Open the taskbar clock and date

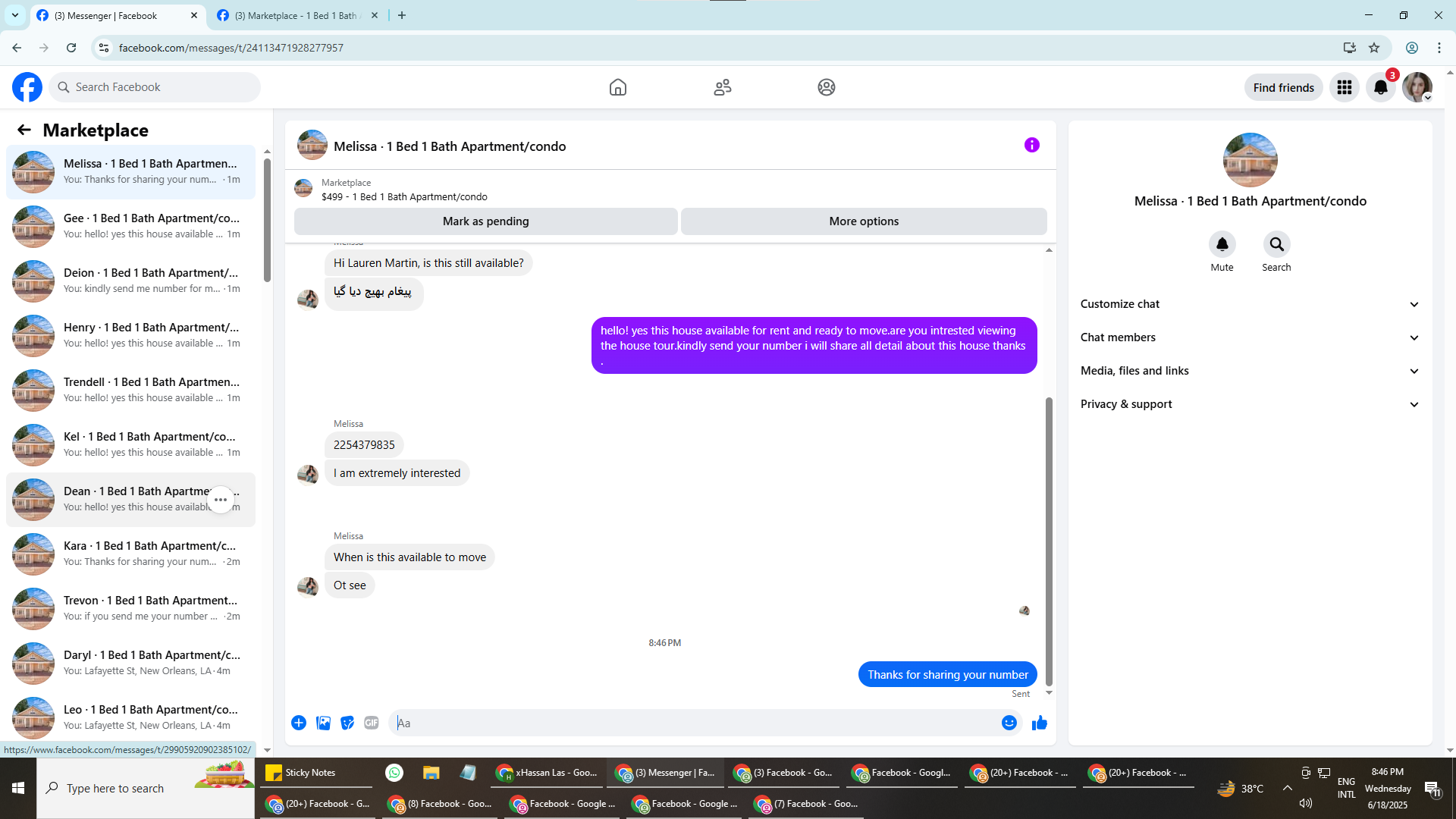pyautogui.click(x=1388, y=789)
